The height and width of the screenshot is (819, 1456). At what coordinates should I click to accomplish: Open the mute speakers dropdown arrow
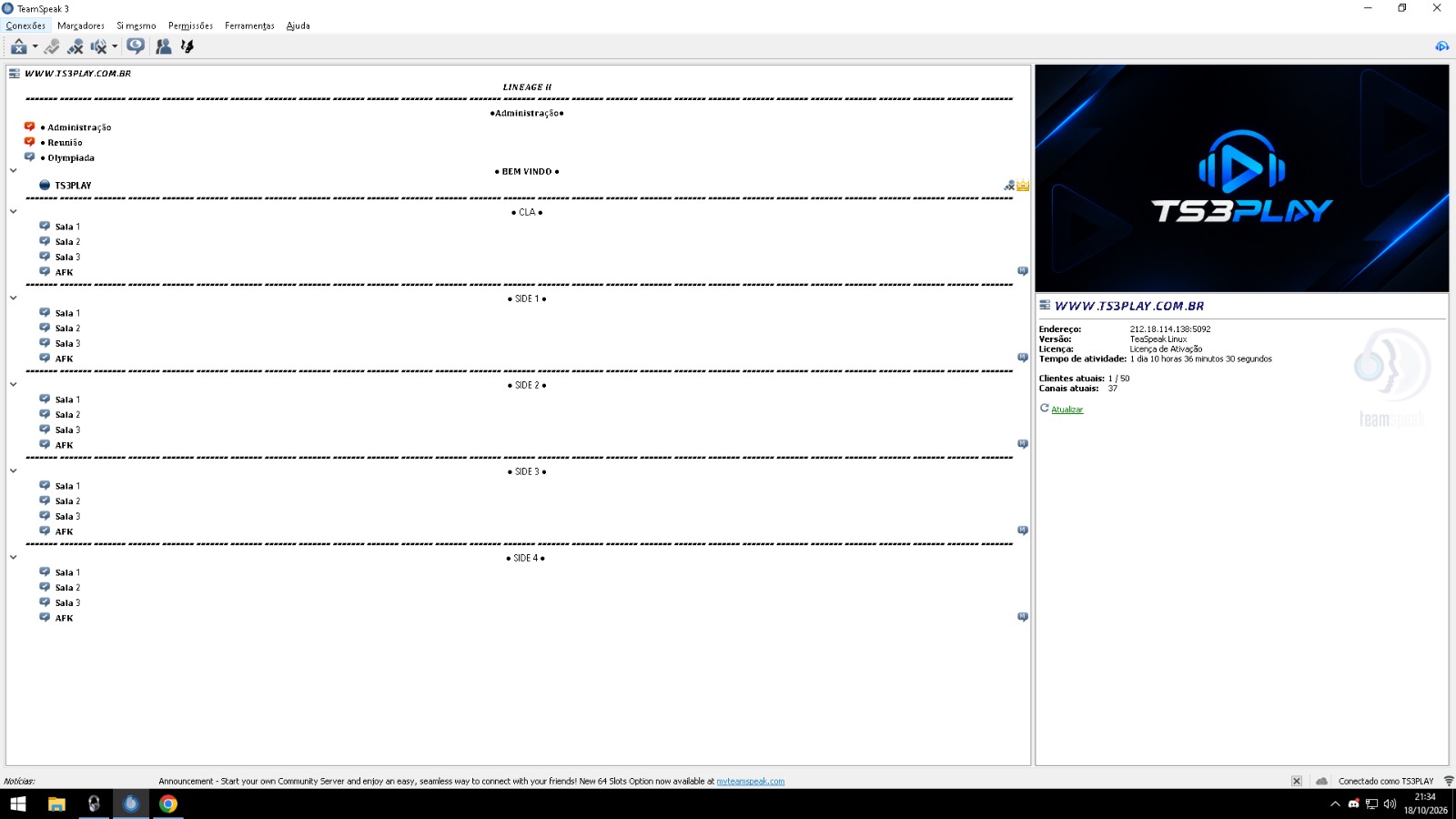click(x=115, y=46)
